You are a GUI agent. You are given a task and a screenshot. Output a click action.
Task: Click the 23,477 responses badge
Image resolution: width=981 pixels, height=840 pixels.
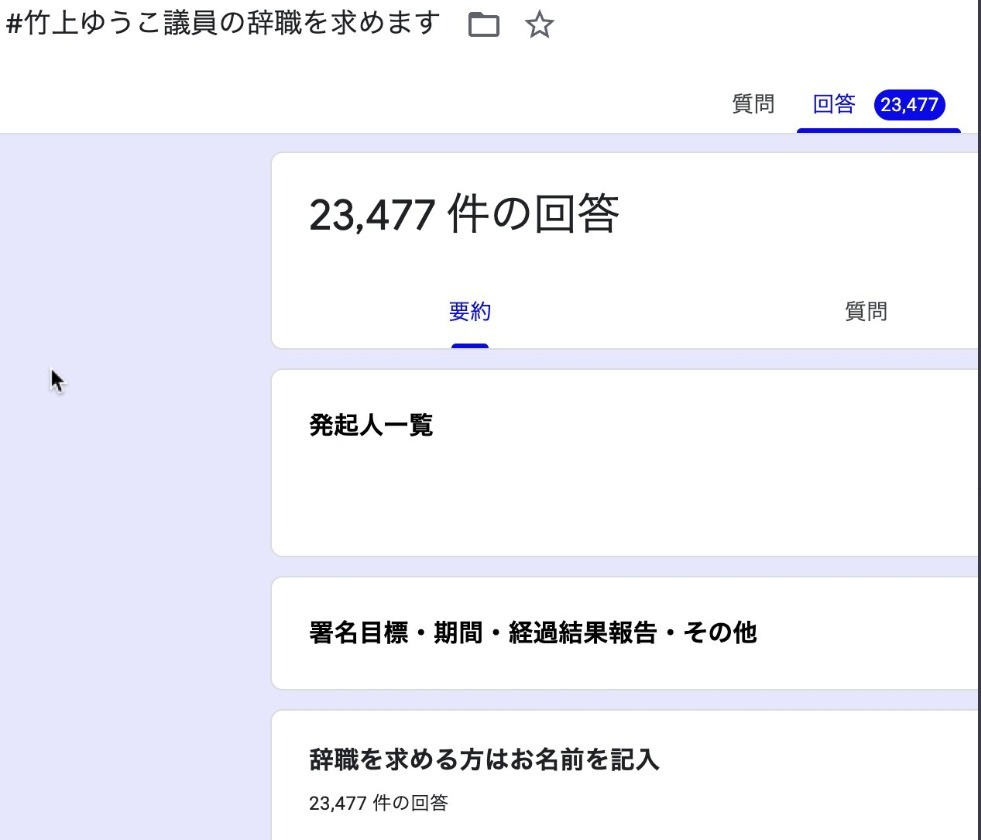click(909, 104)
